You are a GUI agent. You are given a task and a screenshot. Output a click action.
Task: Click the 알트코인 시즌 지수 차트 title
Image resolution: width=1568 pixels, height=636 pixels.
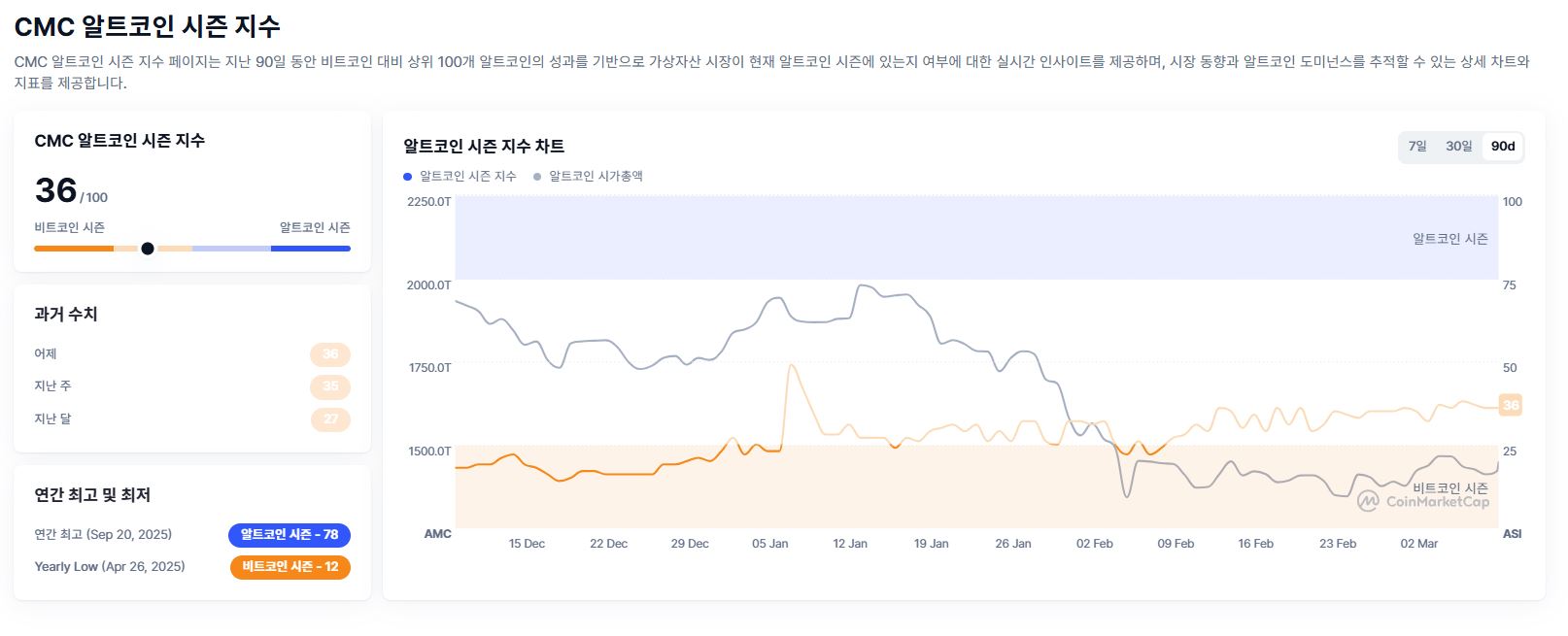pyautogui.click(x=483, y=146)
